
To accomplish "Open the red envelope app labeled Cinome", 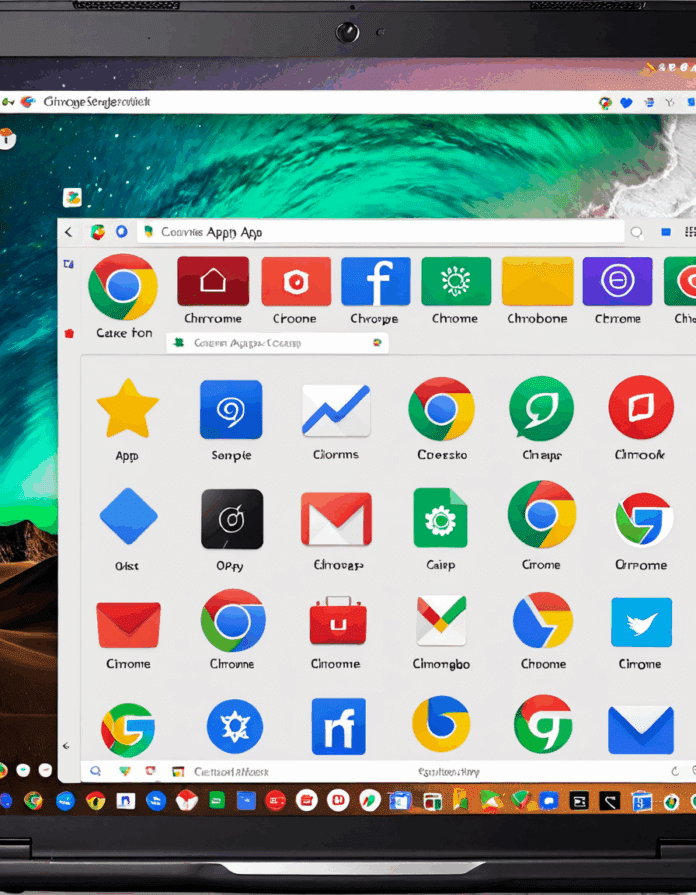I will click(128, 625).
